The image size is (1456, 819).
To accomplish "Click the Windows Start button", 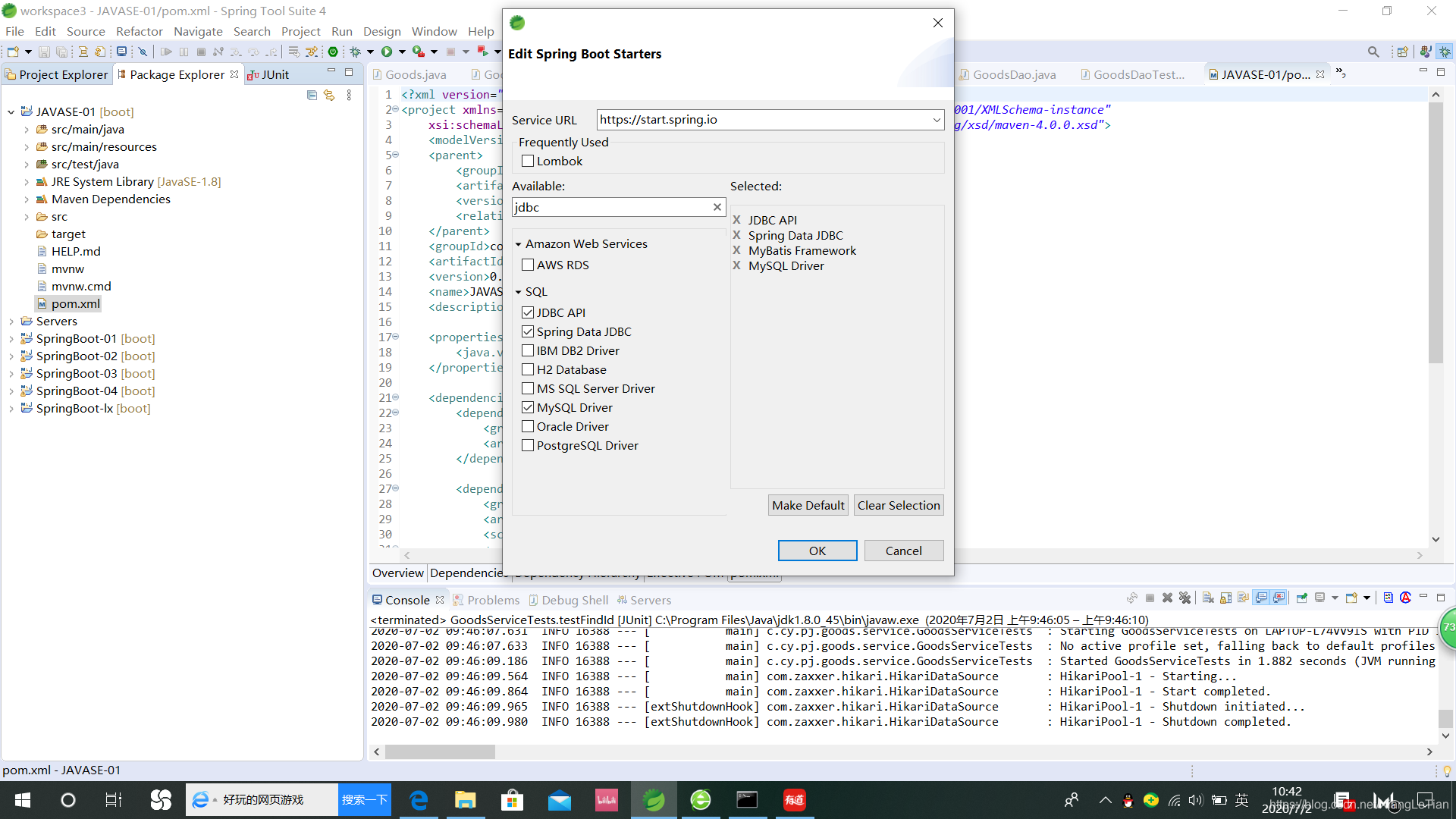I will 23,800.
